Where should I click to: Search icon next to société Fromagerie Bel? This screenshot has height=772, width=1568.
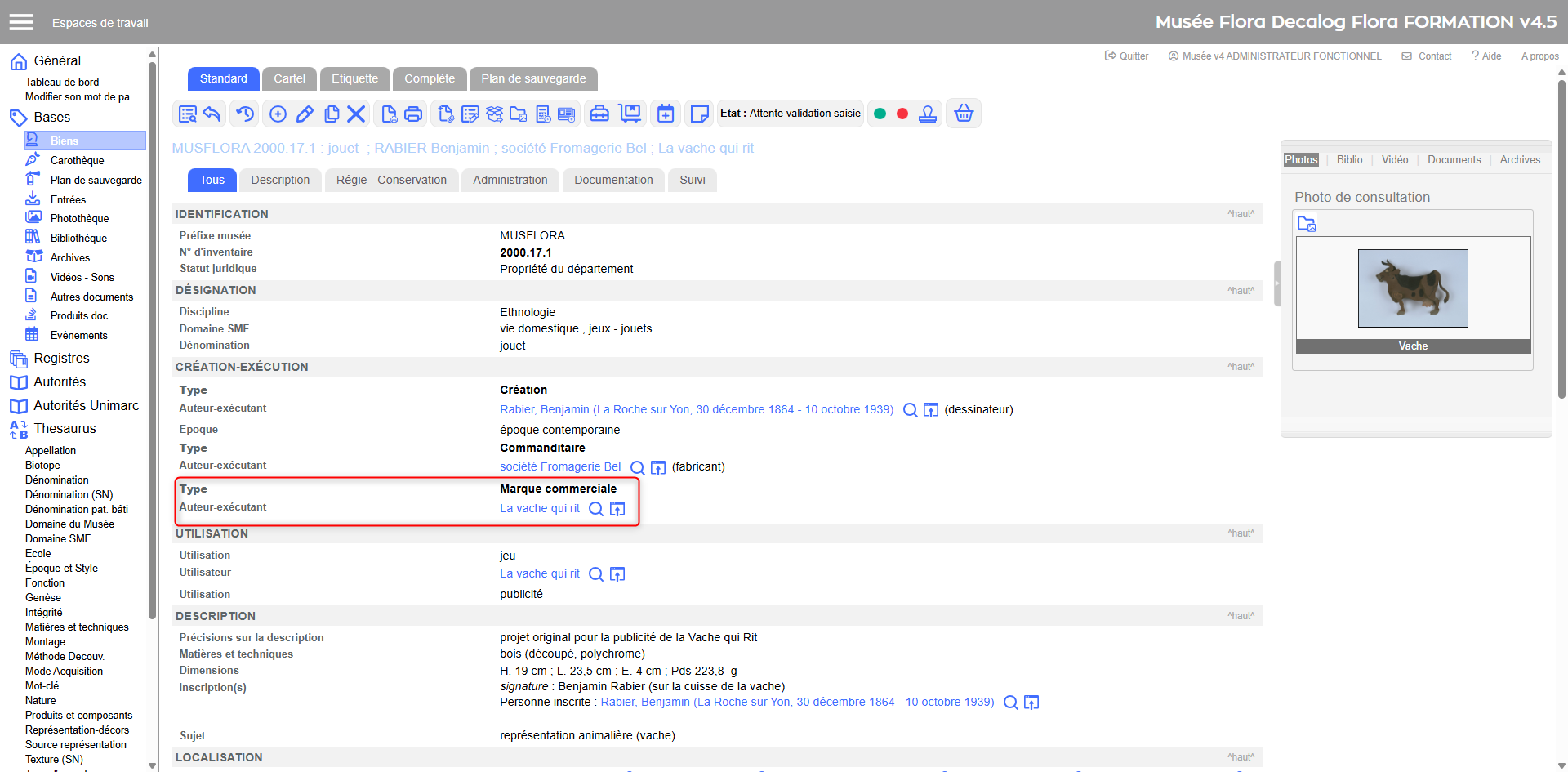(638, 468)
